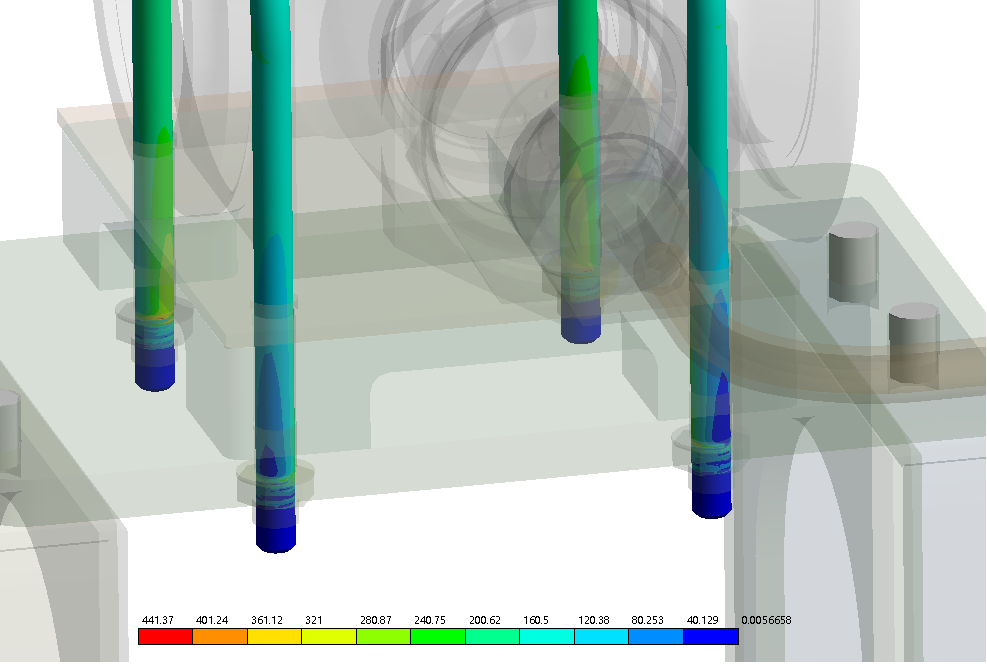Pick the front-left bolt's dark blue tip
Image resolution: width=987 pixels, height=664 pixels.
pyautogui.click(x=276, y=531)
